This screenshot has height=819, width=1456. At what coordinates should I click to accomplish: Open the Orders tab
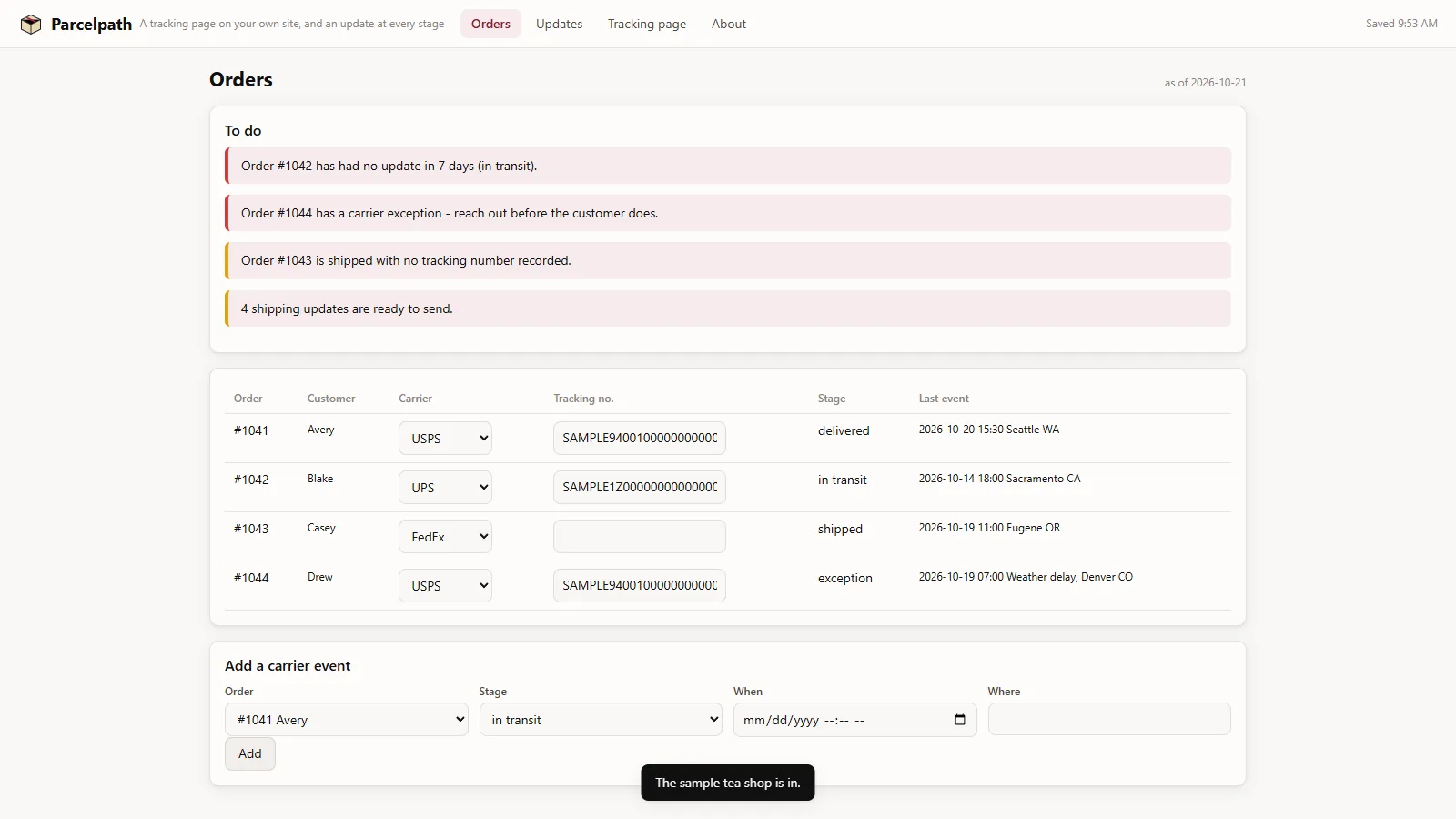point(490,24)
